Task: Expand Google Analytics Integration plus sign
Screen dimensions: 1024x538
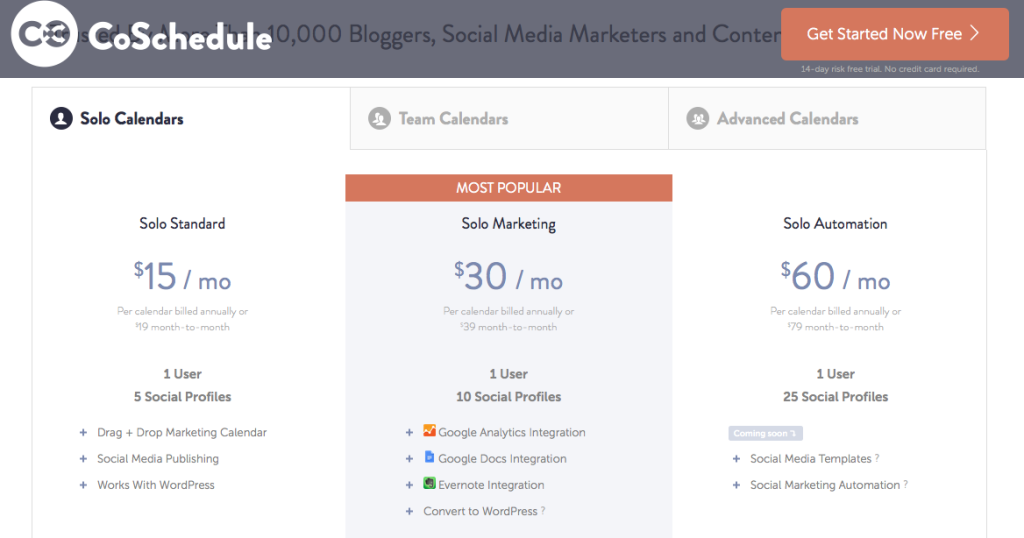Action: (x=409, y=432)
